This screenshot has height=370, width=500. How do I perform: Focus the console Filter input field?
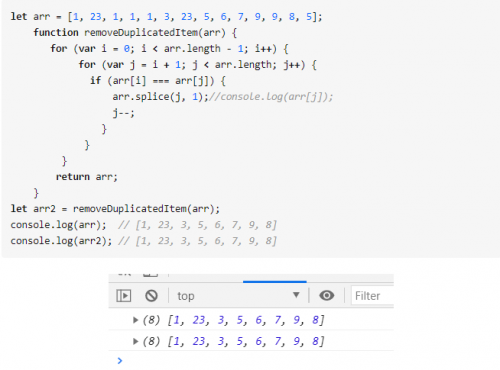373,296
